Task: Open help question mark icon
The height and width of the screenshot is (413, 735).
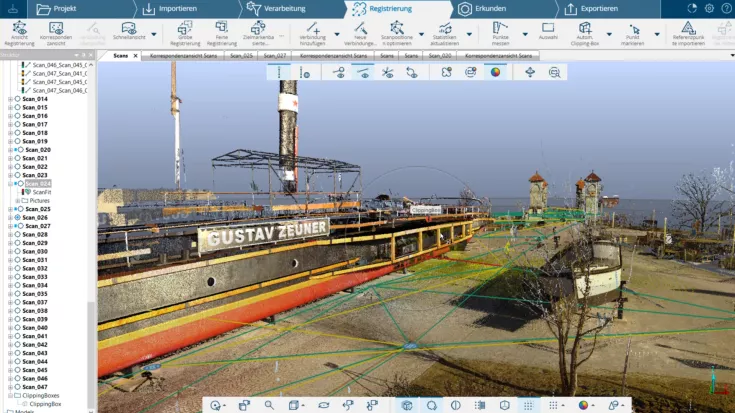Action: [726, 8]
